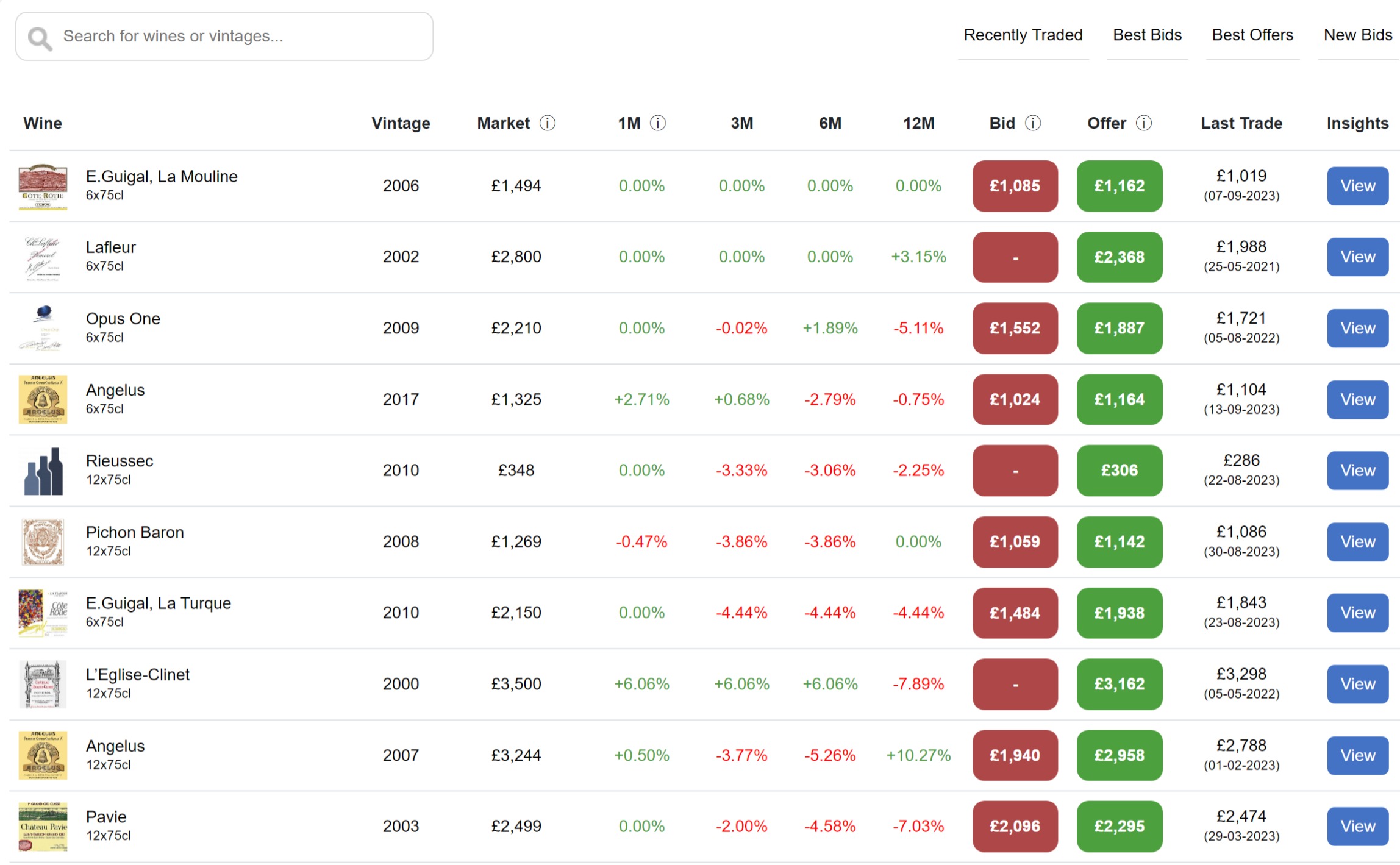The image size is (1400, 865).
Task: View insights for Opus One 2009
Action: coord(1357,329)
